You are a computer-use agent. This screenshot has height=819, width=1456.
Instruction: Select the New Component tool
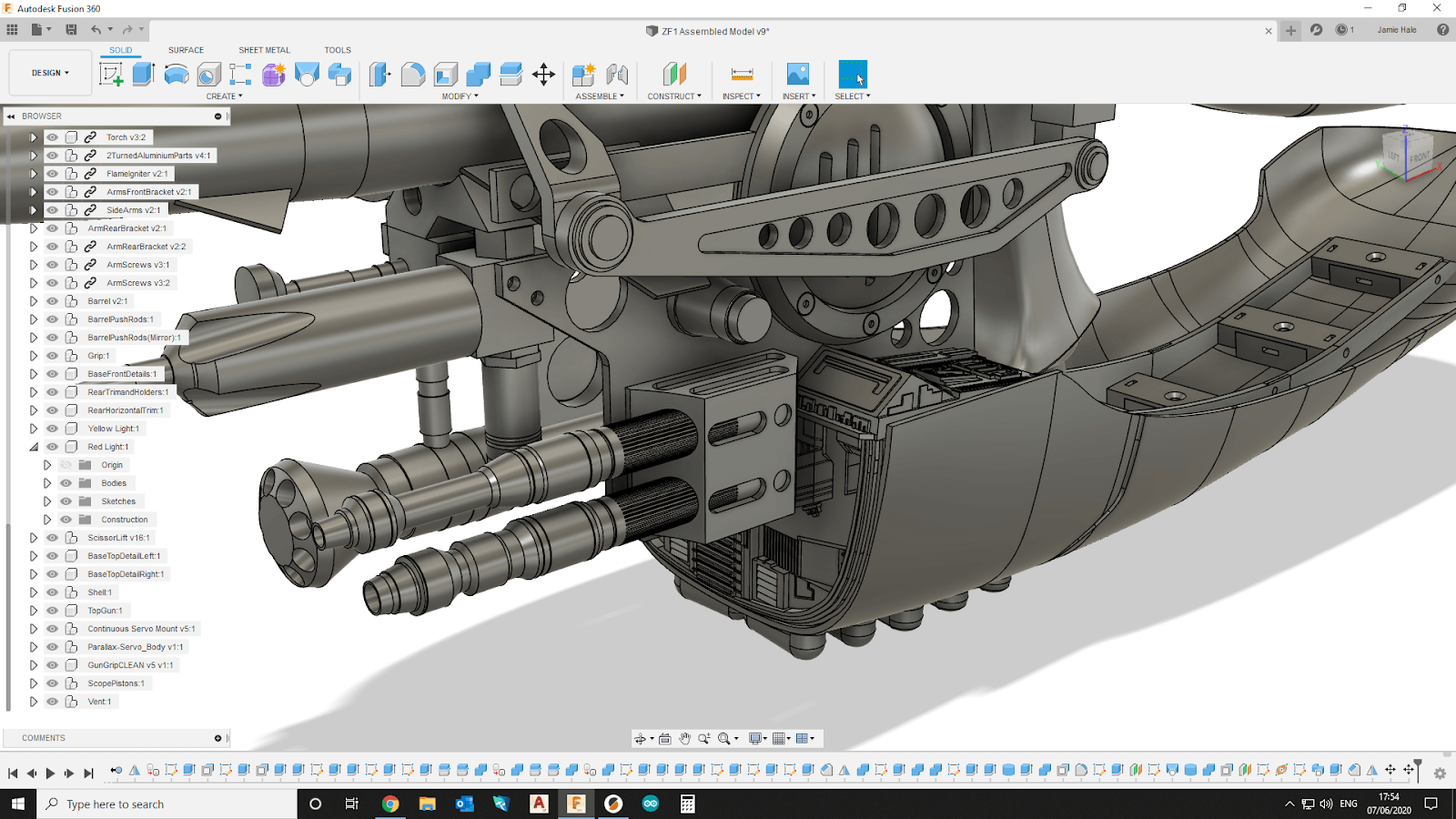[583, 75]
